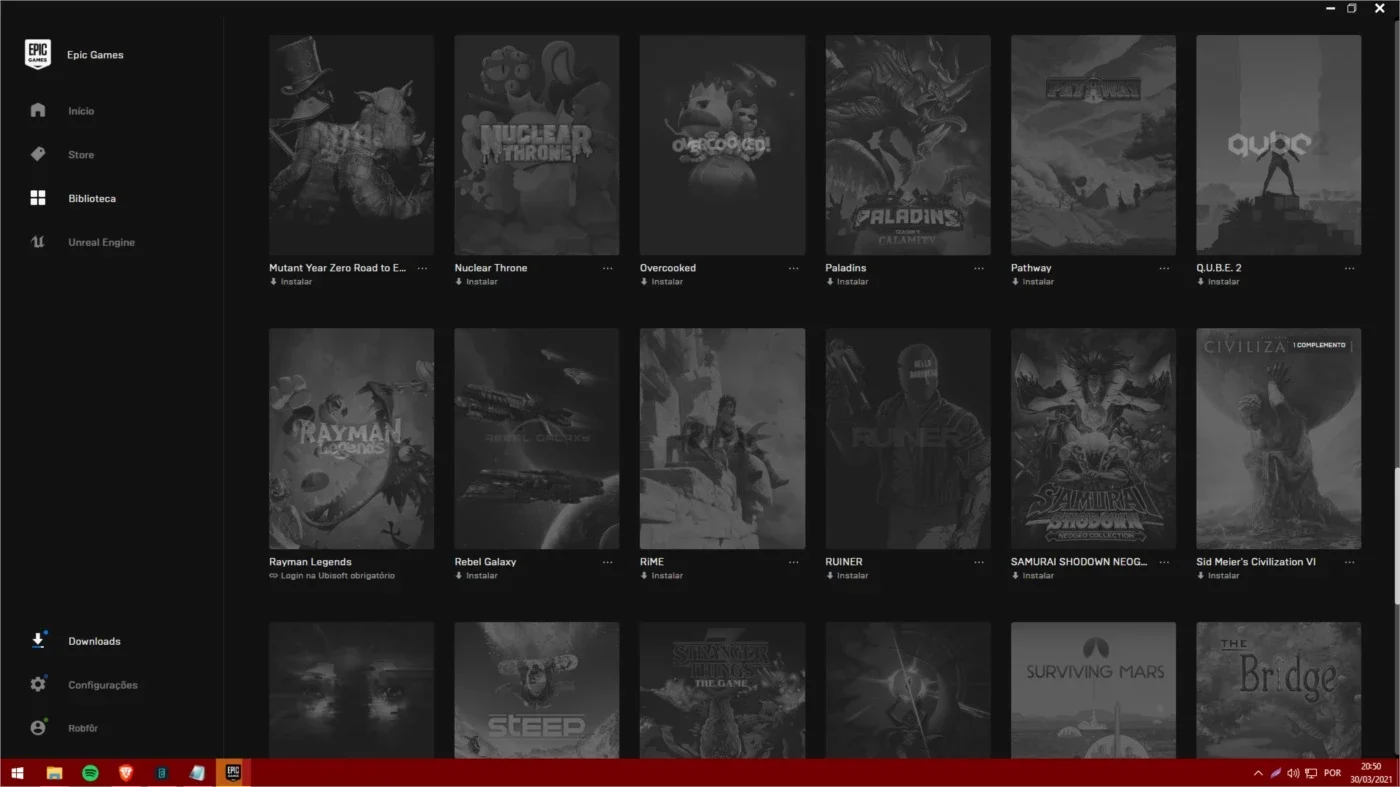
Task: Click the Store tag icon
Action: click(38, 154)
